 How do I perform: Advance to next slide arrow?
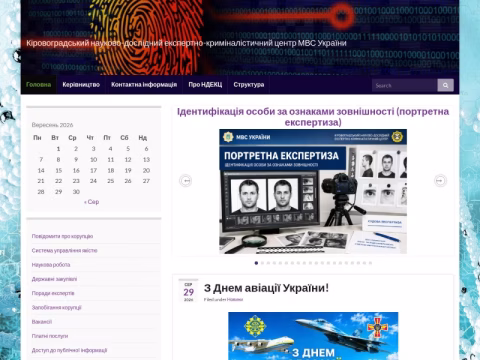pyautogui.click(x=440, y=181)
